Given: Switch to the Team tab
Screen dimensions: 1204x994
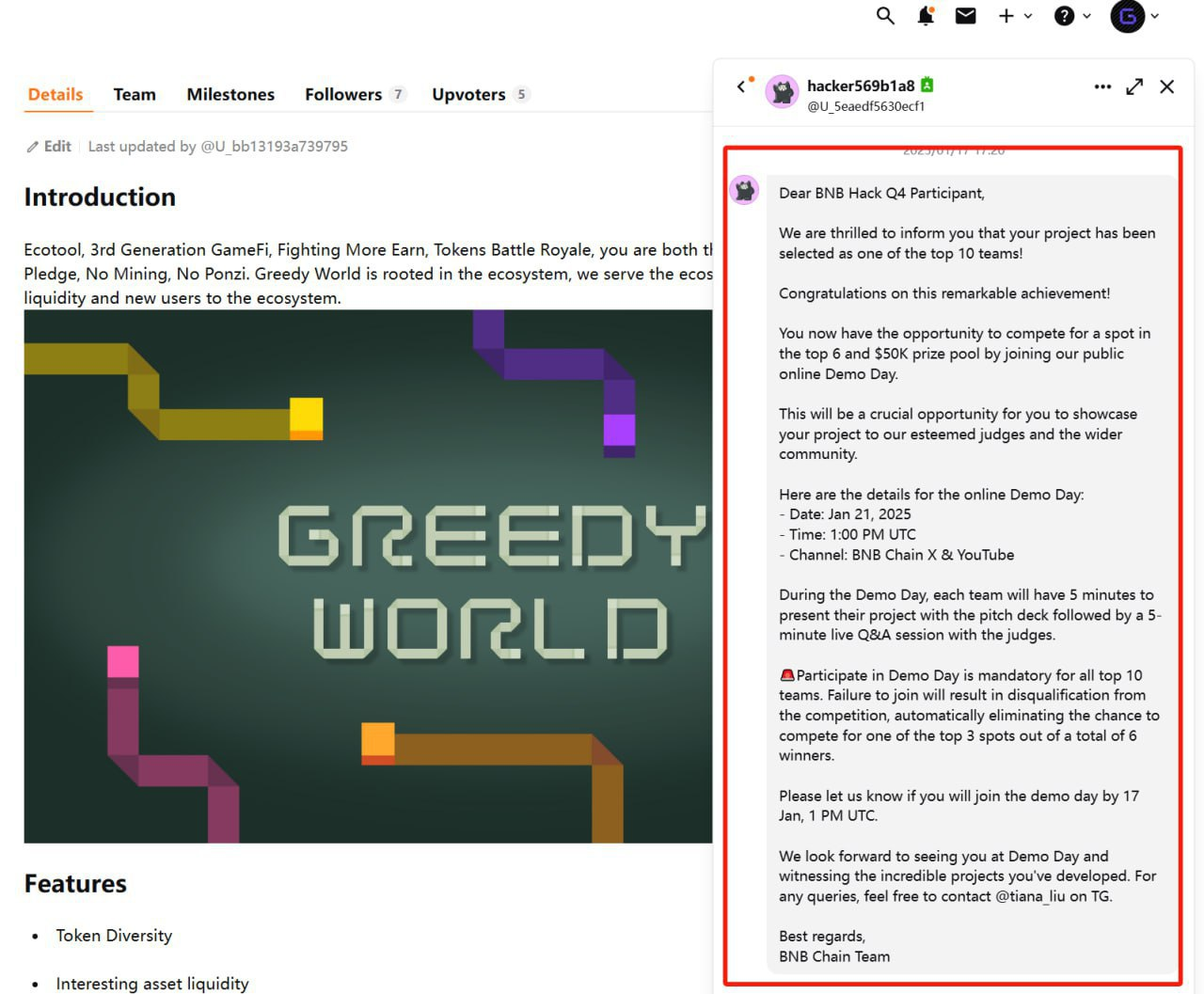Looking at the screenshot, I should click(135, 94).
